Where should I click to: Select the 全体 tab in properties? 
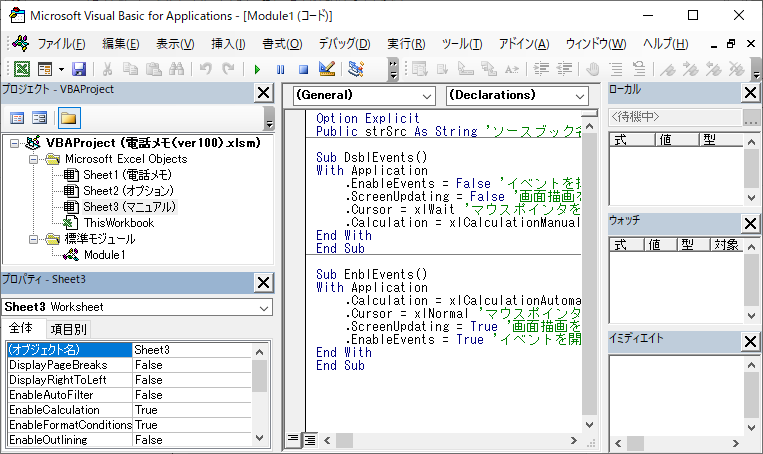pos(21,328)
